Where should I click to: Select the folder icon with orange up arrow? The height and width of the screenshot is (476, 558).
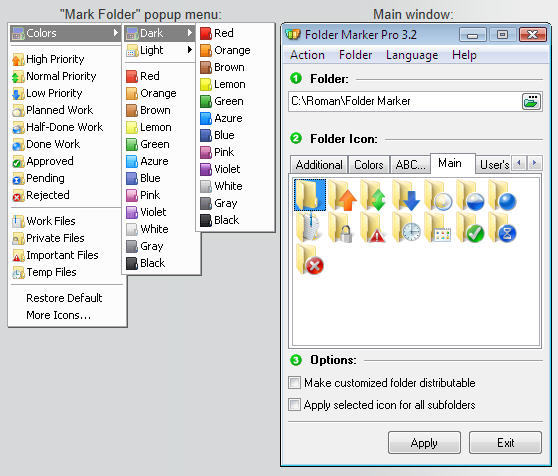point(342,195)
